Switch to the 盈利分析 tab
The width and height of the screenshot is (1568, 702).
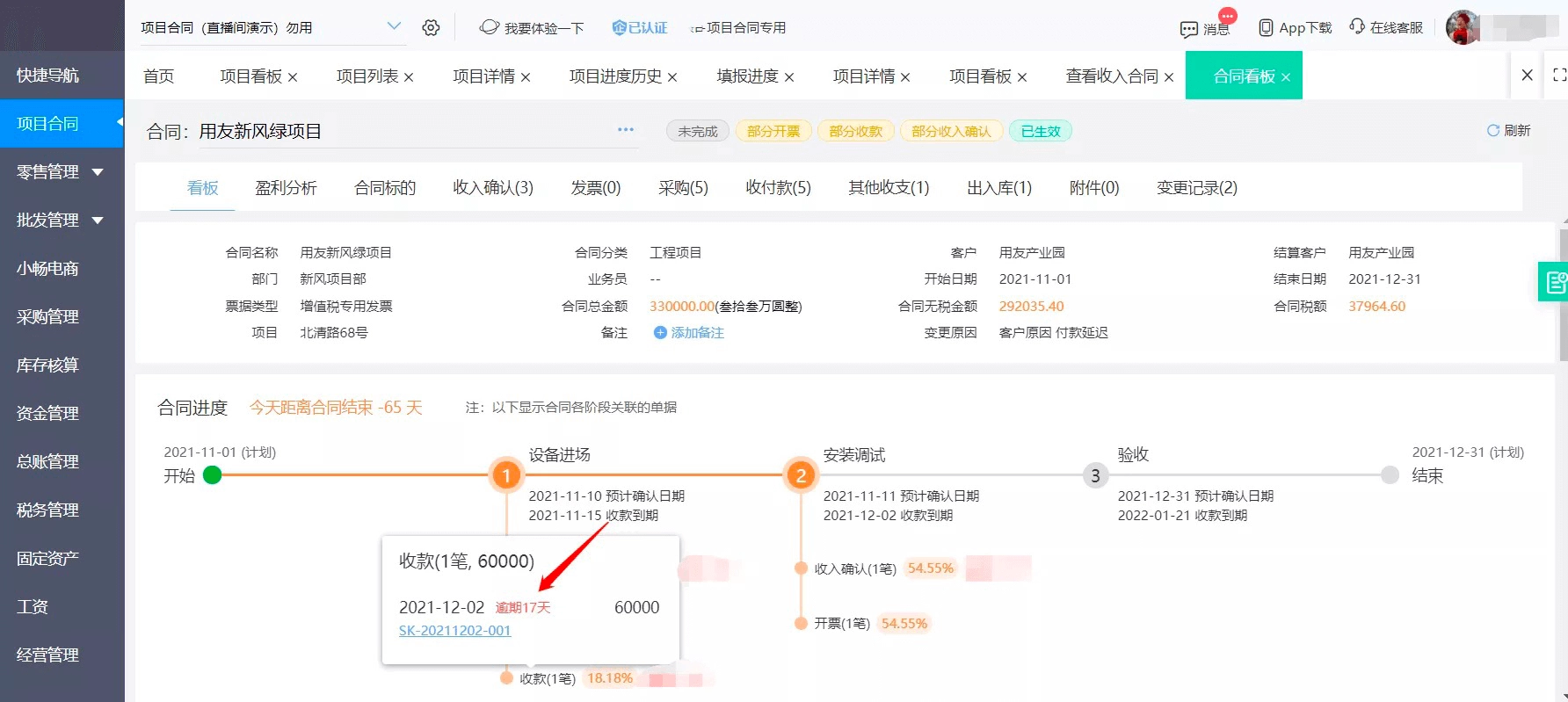click(x=286, y=187)
